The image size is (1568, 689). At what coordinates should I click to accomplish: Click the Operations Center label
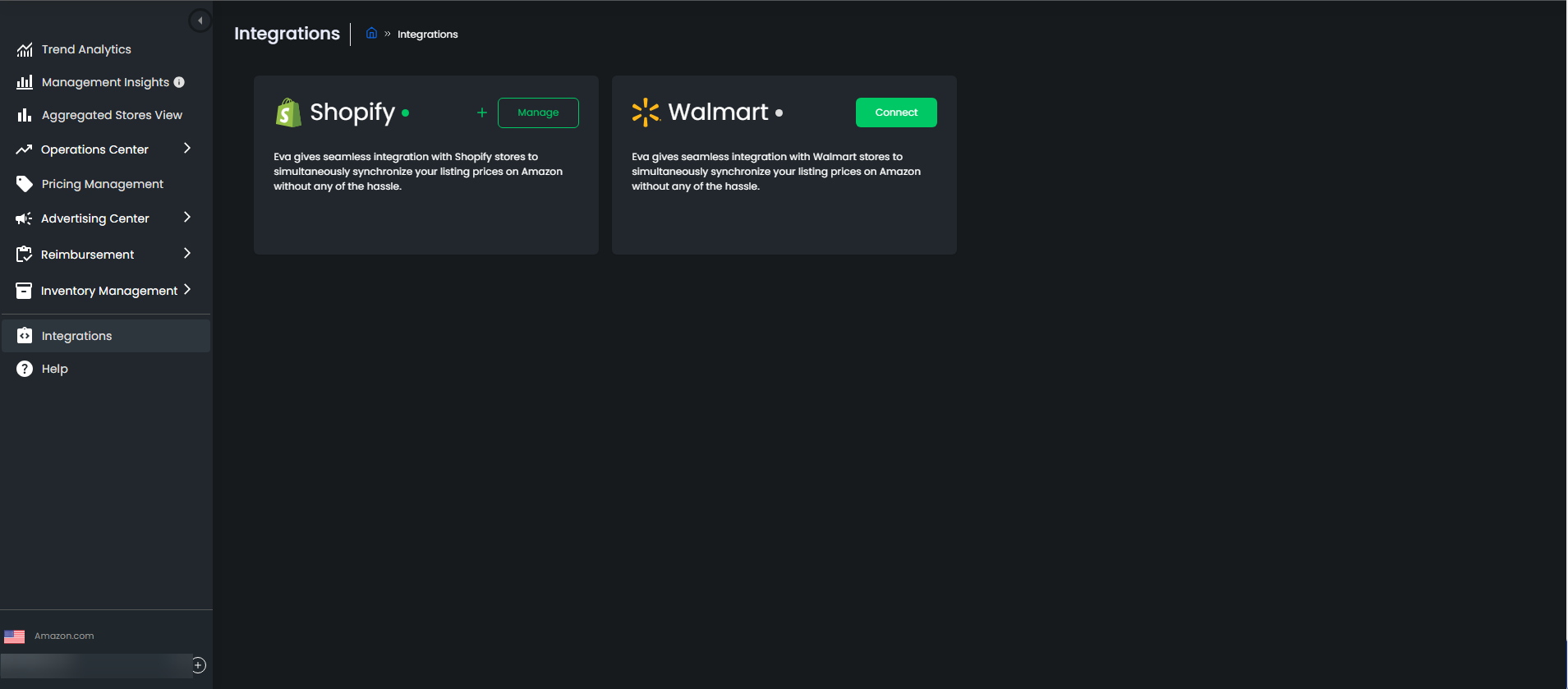pyautogui.click(x=94, y=149)
